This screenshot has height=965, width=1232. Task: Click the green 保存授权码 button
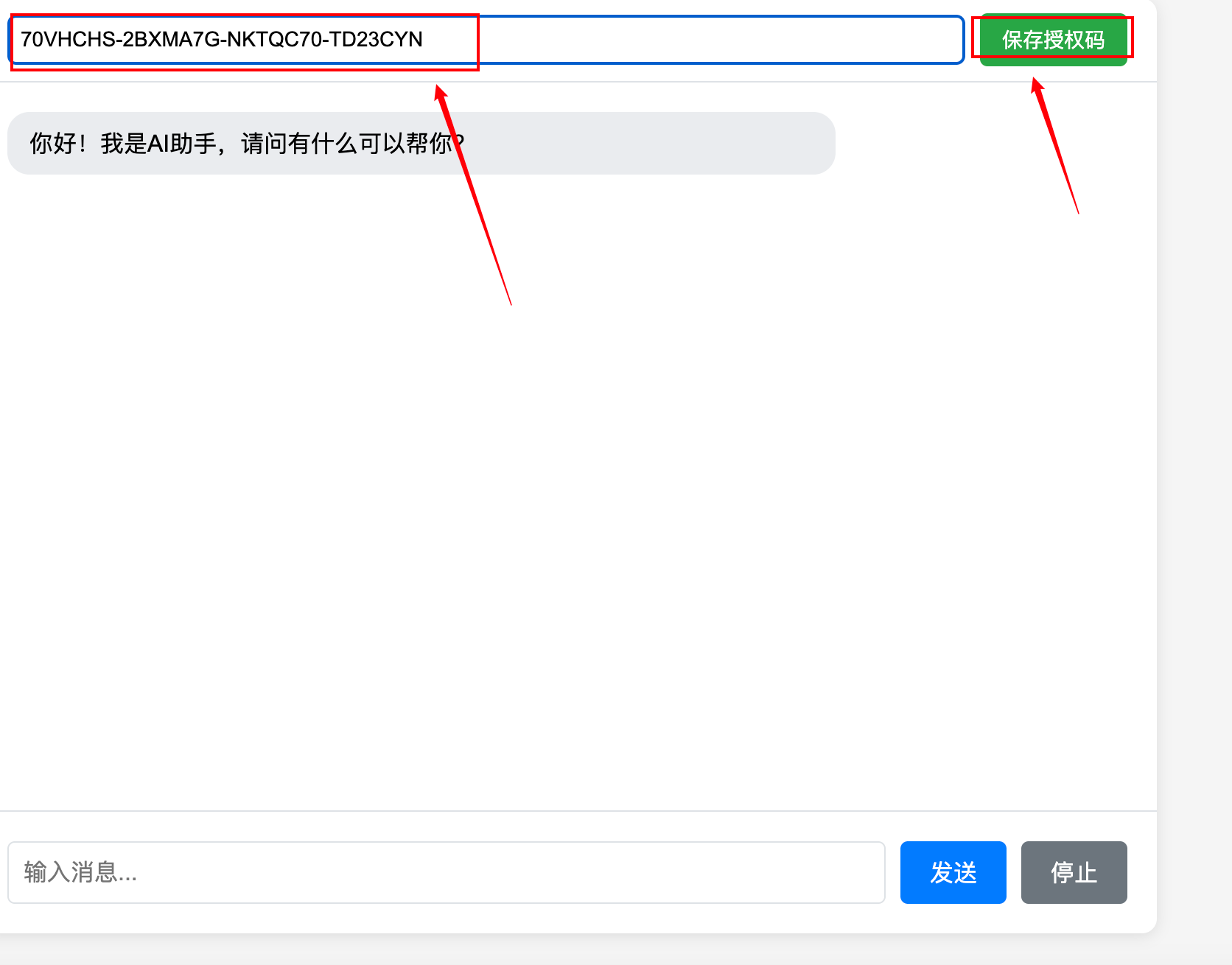1053,40
